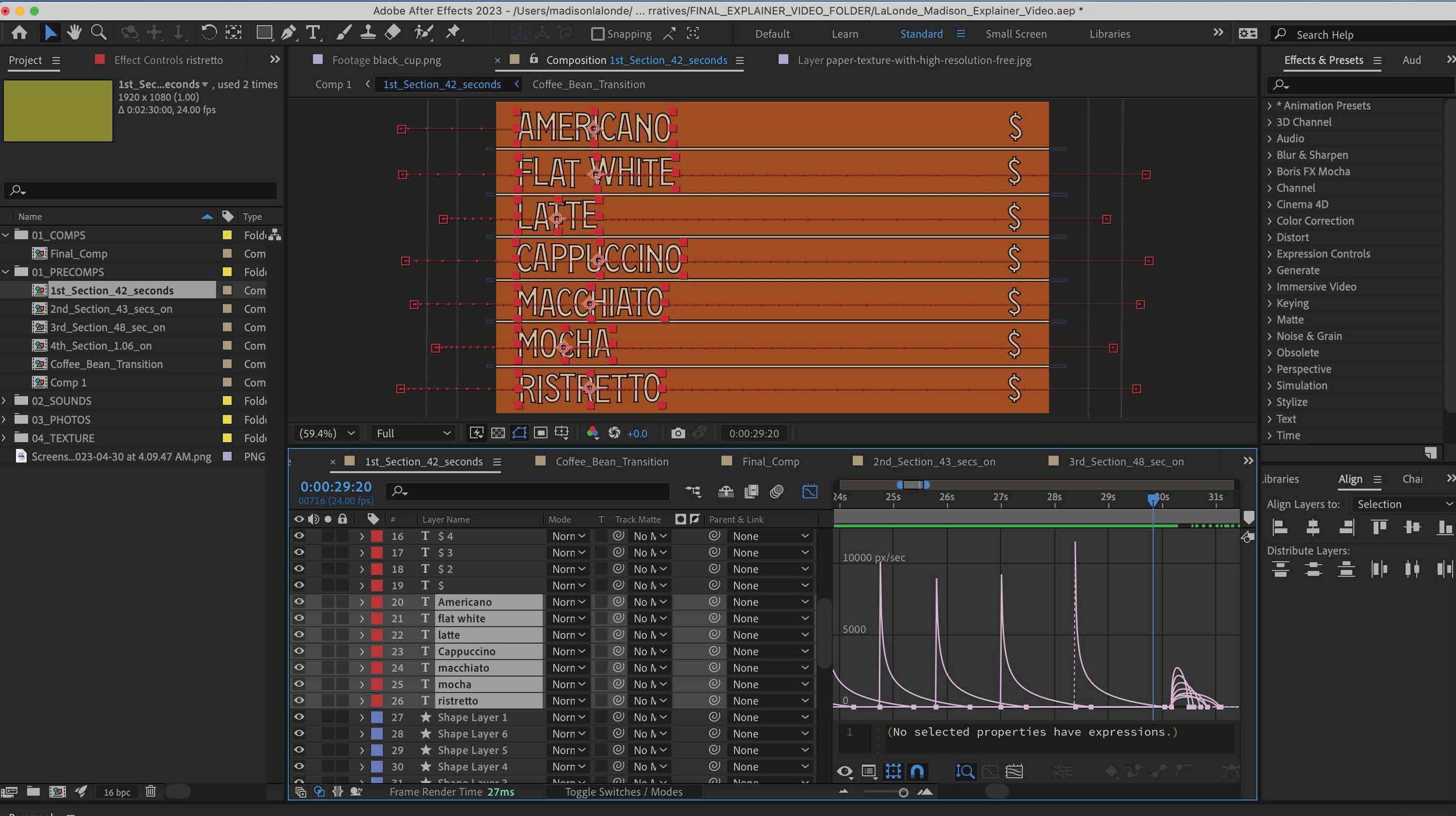Select the Zoom magnifier tool
Viewport: 1456px width, 816px height.
click(x=99, y=33)
